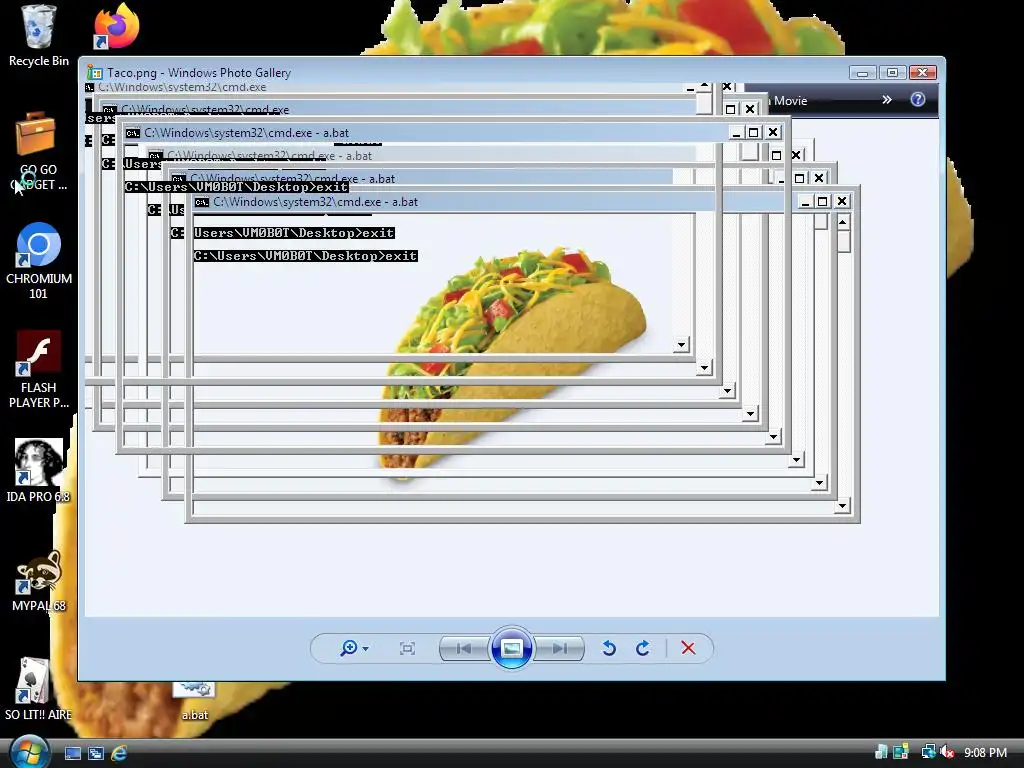Open the Photo Gallery zoom magnifier dropdown

pos(354,648)
